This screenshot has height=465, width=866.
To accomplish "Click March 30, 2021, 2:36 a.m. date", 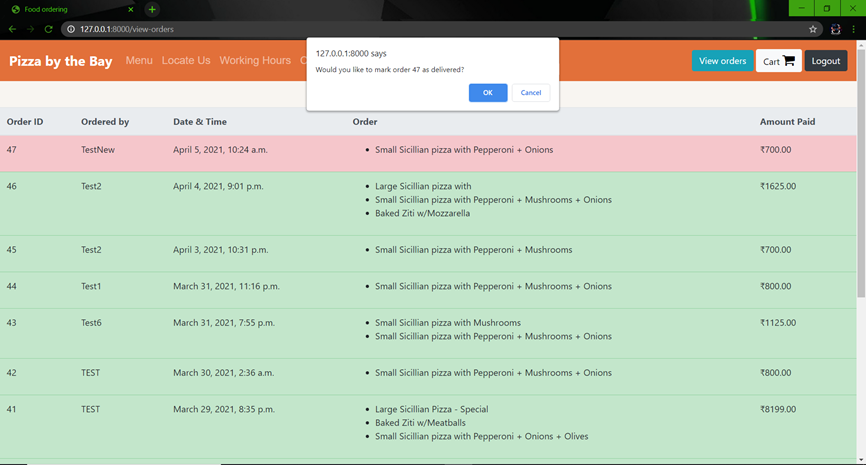I will click(x=224, y=373).
